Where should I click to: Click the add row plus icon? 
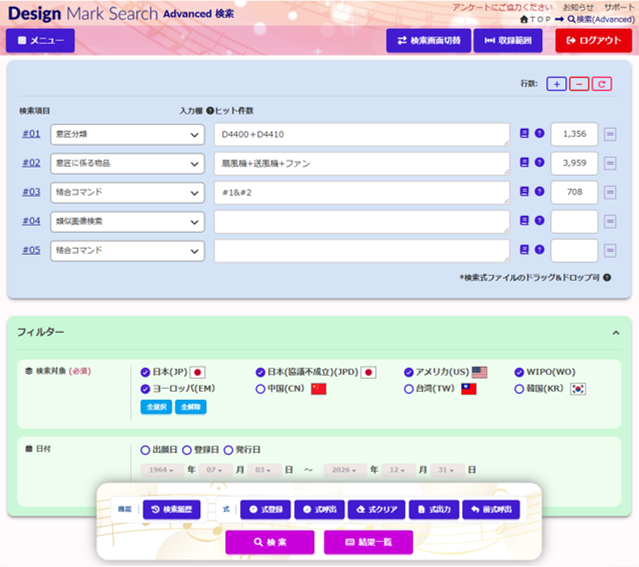pos(556,84)
